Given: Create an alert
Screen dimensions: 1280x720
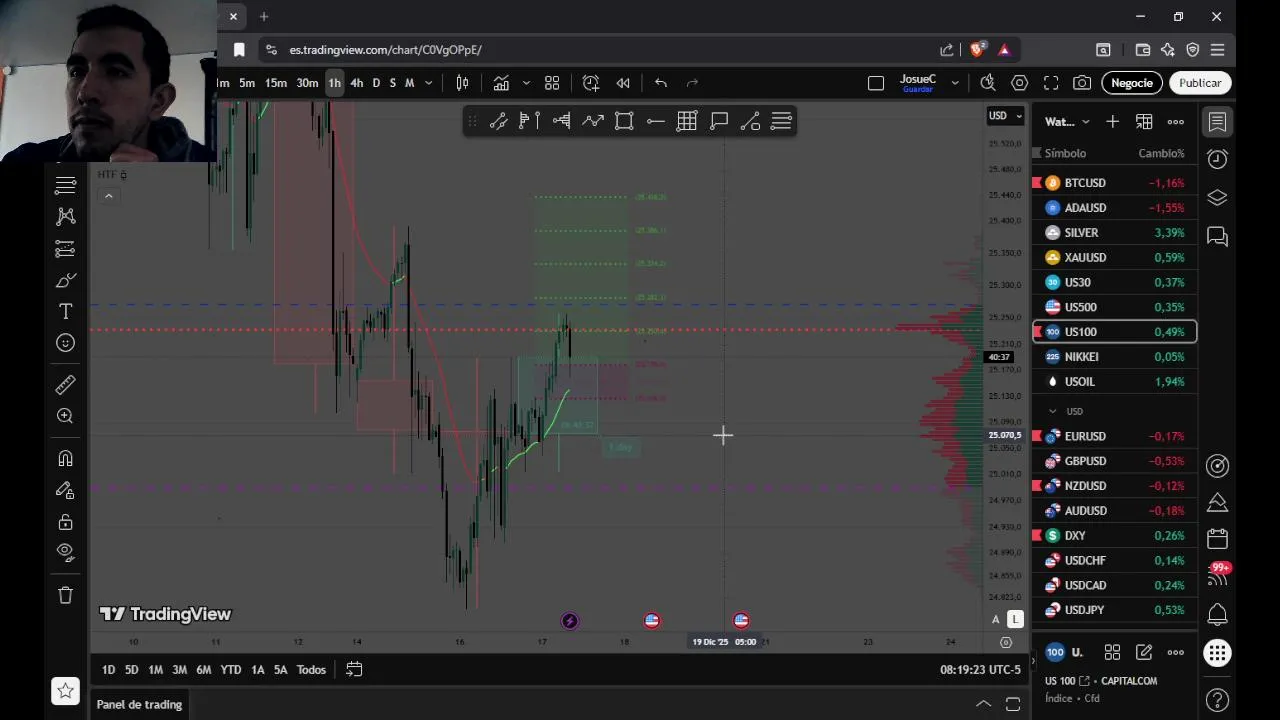Looking at the screenshot, I should 591,83.
